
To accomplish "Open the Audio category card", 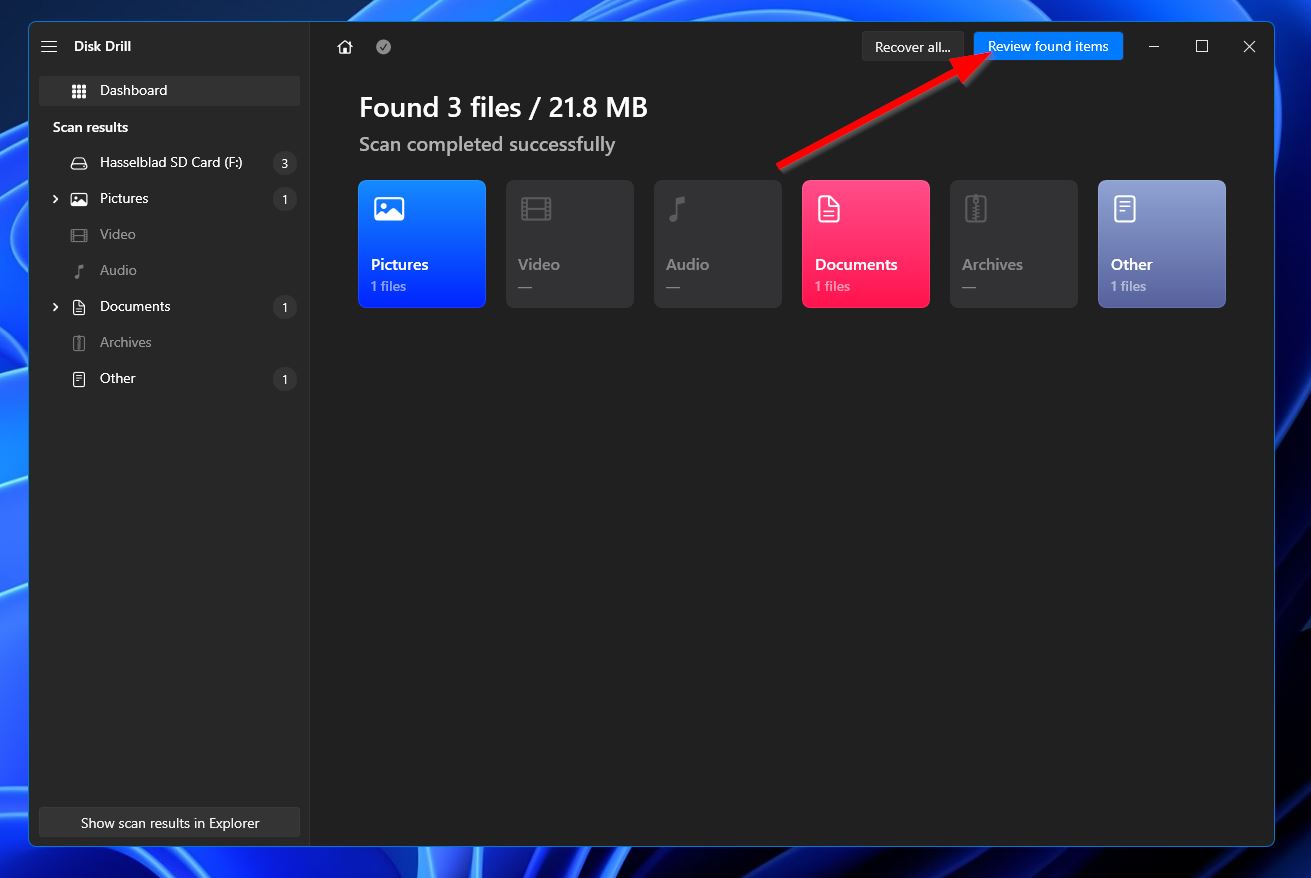I will click(x=718, y=244).
